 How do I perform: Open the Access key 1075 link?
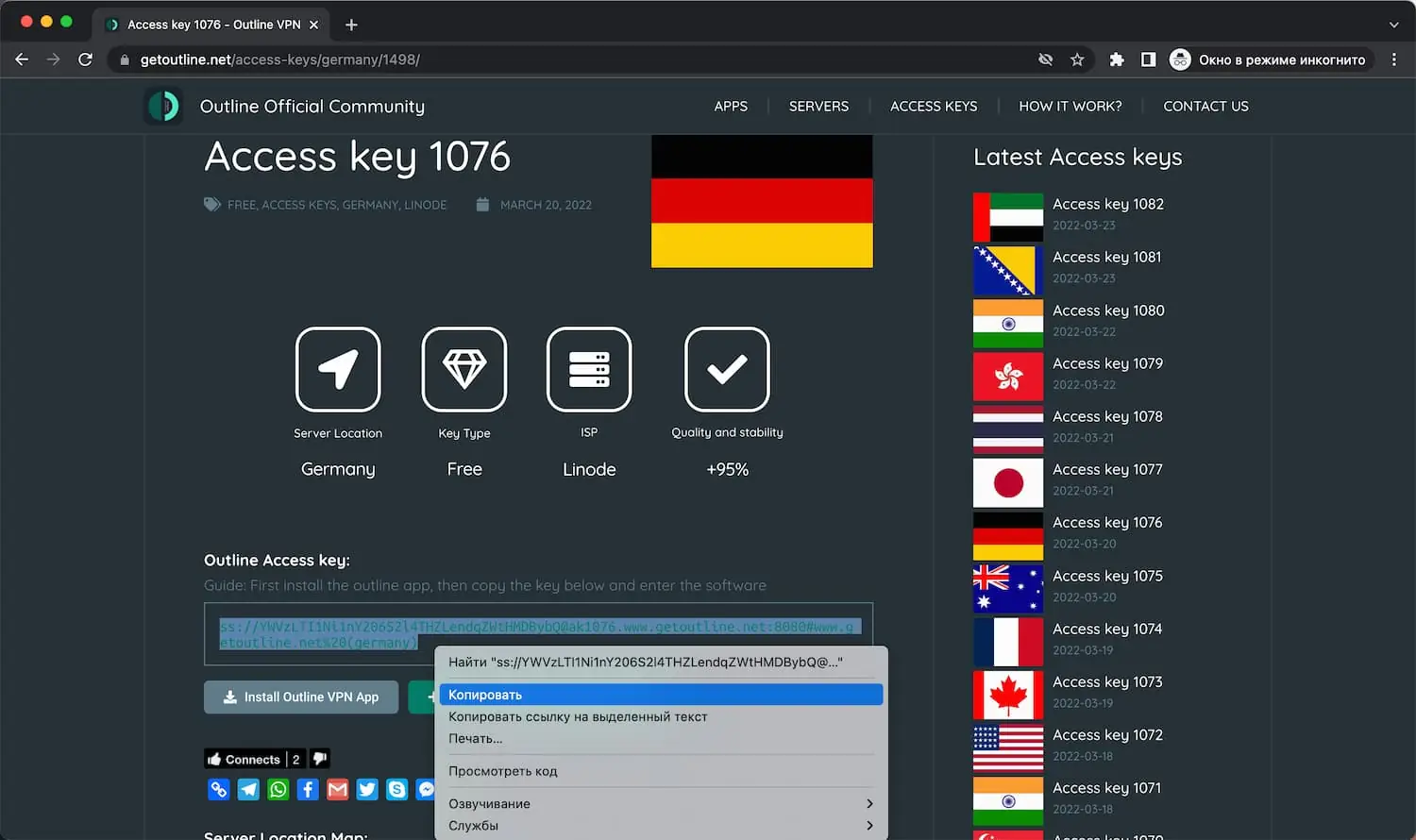[1107, 576]
